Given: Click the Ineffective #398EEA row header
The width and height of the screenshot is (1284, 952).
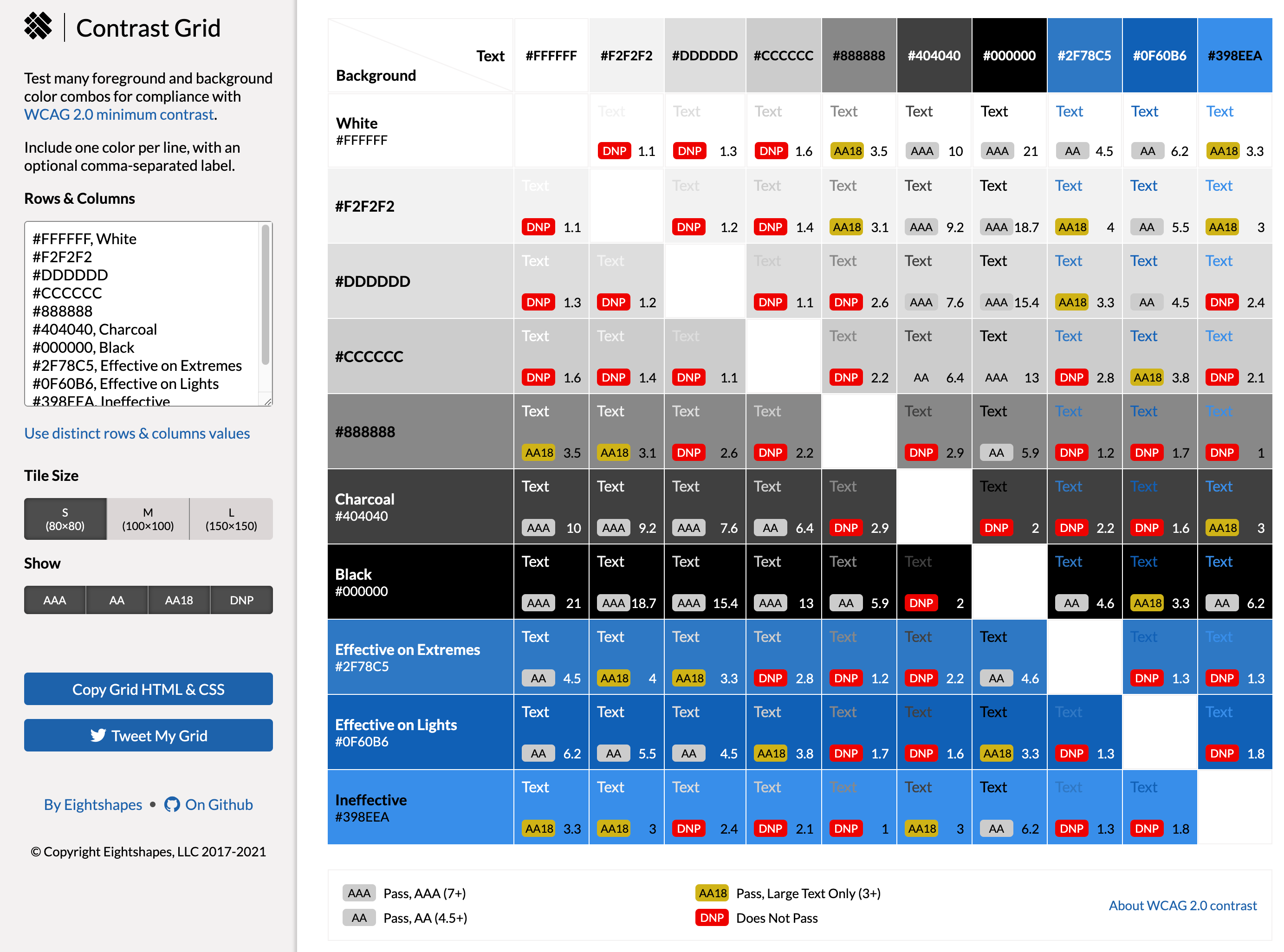Looking at the screenshot, I should (x=421, y=807).
